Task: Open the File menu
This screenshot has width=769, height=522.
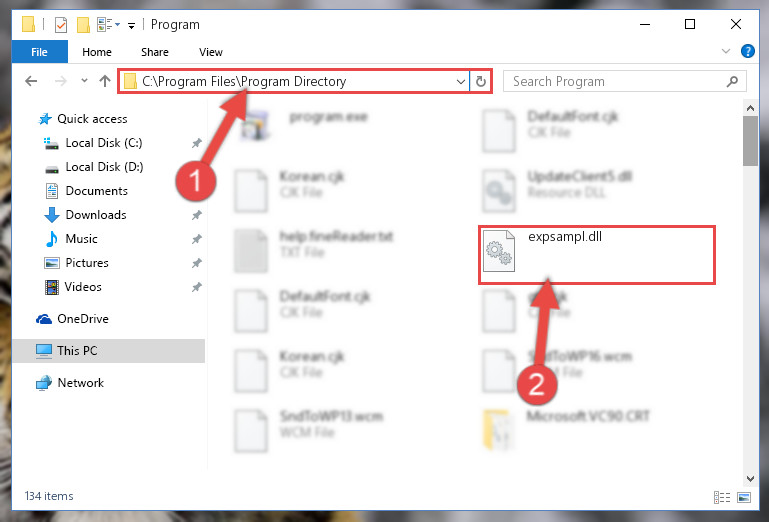Action: click(39, 52)
